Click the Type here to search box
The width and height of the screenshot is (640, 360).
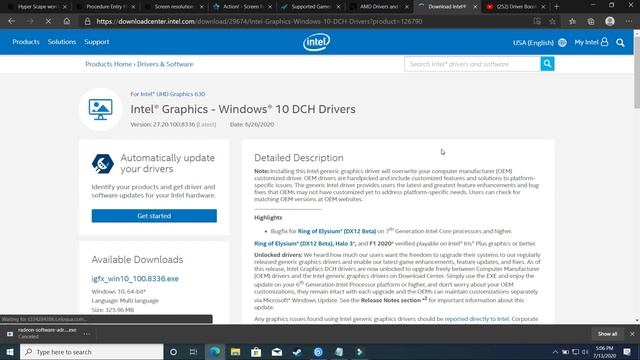[x=92, y=352]
